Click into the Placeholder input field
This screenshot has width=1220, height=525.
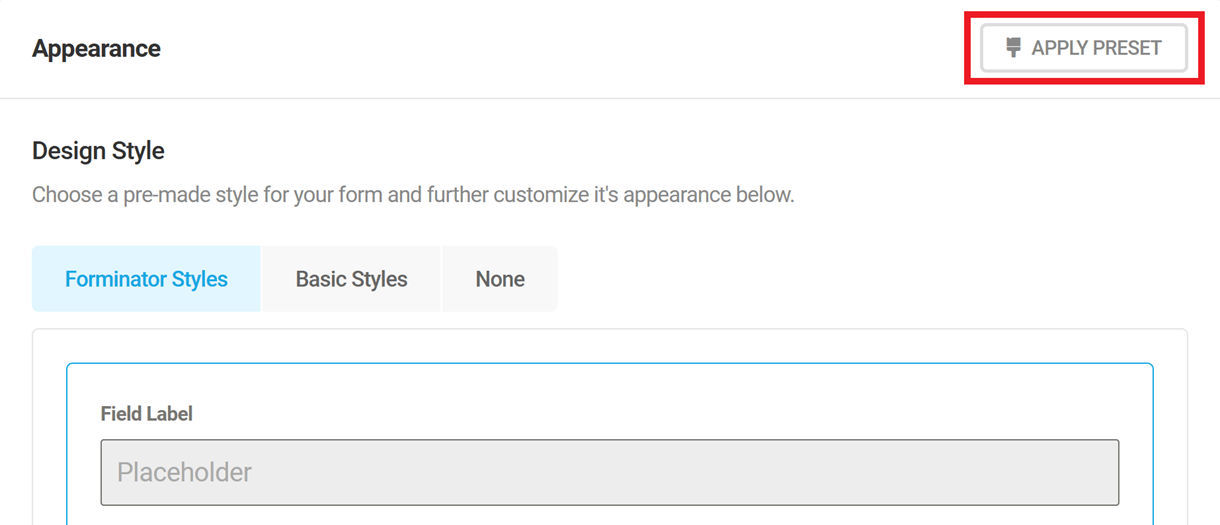tap(610, 472)
